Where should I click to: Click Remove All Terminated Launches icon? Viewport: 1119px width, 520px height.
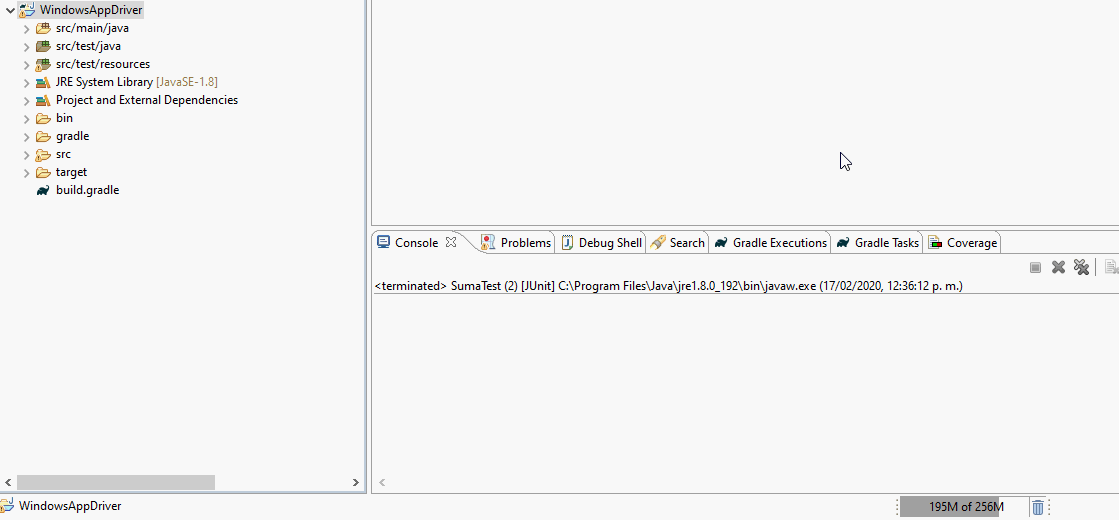coord(1081,267)
